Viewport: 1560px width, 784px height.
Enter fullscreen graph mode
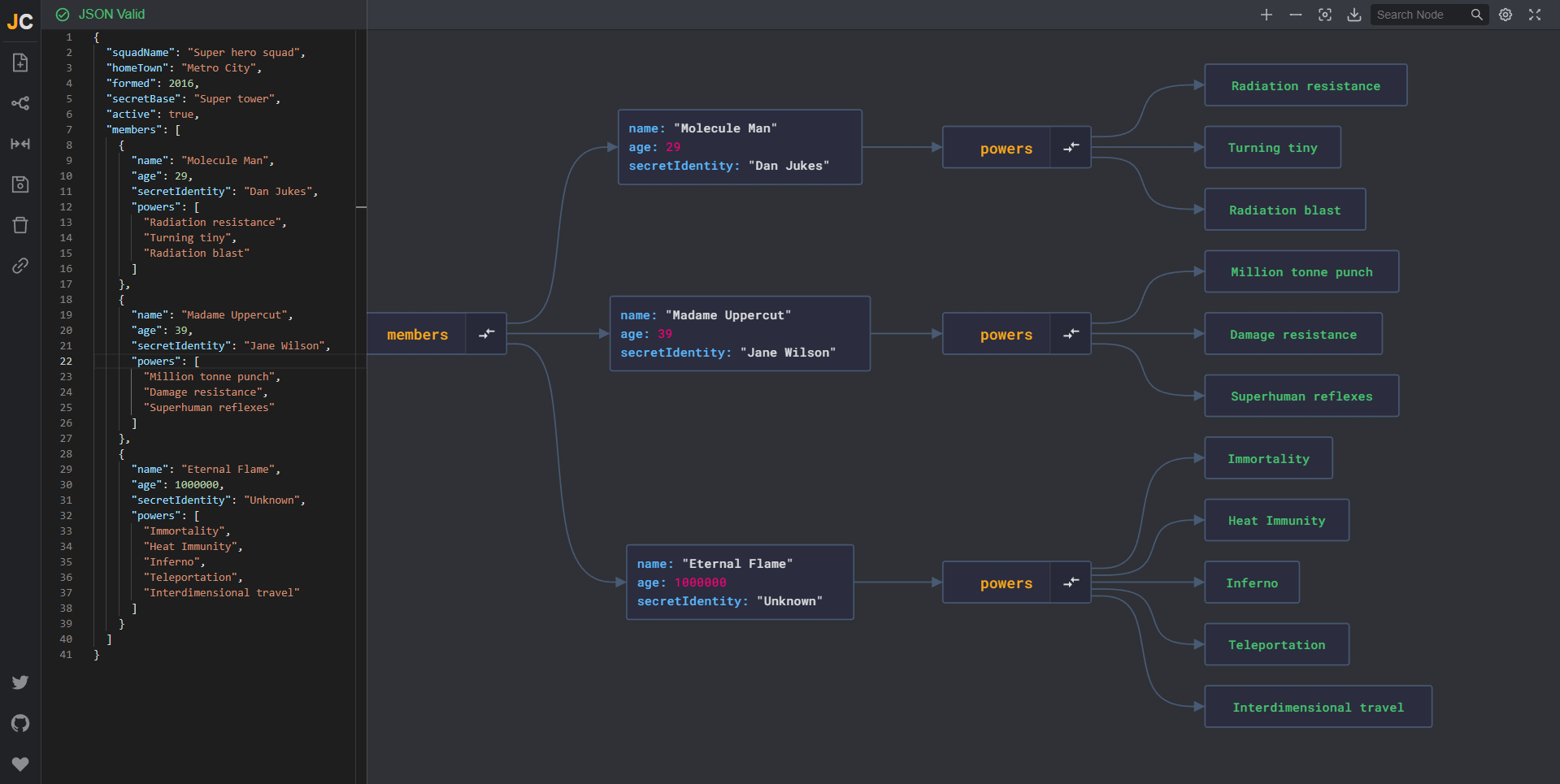click(1535, 15)
